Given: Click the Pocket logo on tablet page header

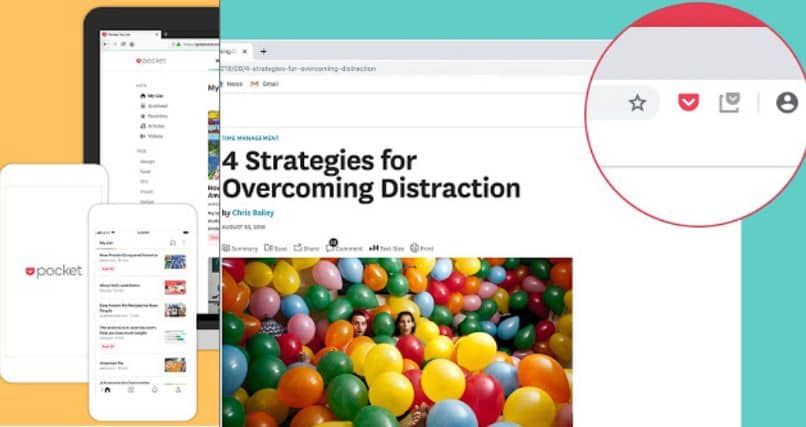Looking at the screenshot, I should 151,61.
